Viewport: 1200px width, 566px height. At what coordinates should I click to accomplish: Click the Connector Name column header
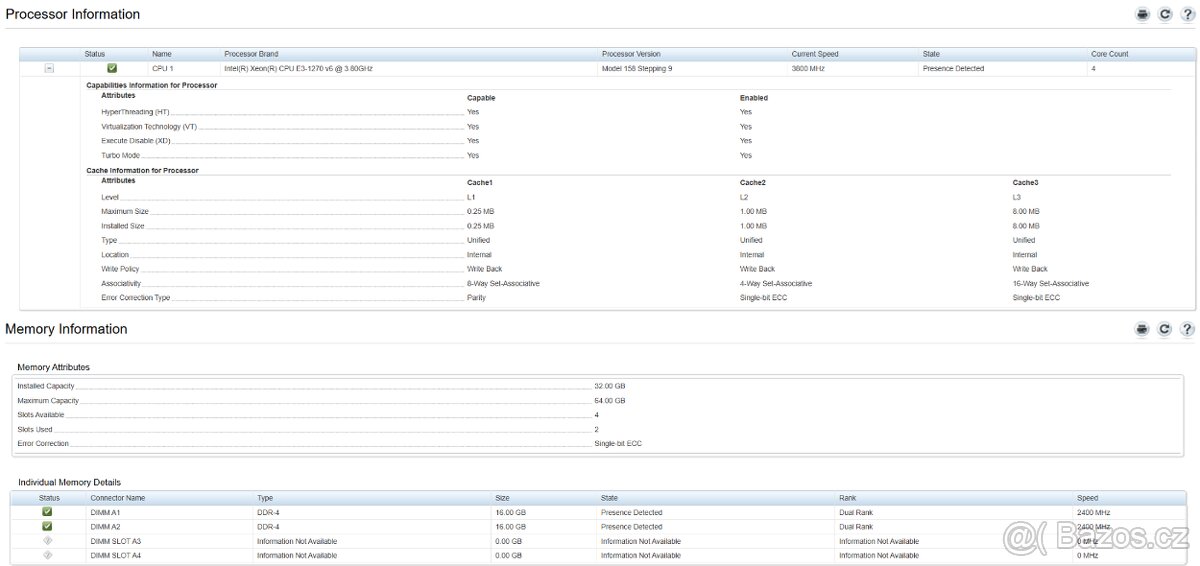pyautogui.click(x=118, y=497)
